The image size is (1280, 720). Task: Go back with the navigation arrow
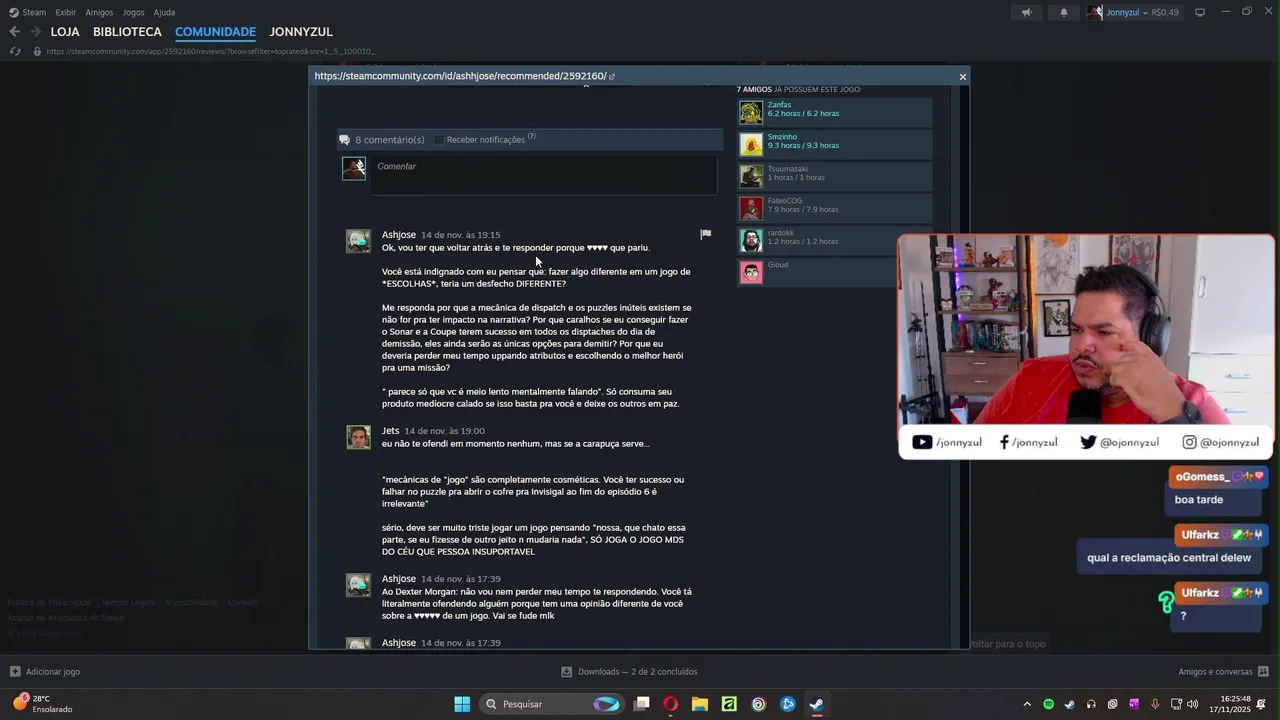14,32
